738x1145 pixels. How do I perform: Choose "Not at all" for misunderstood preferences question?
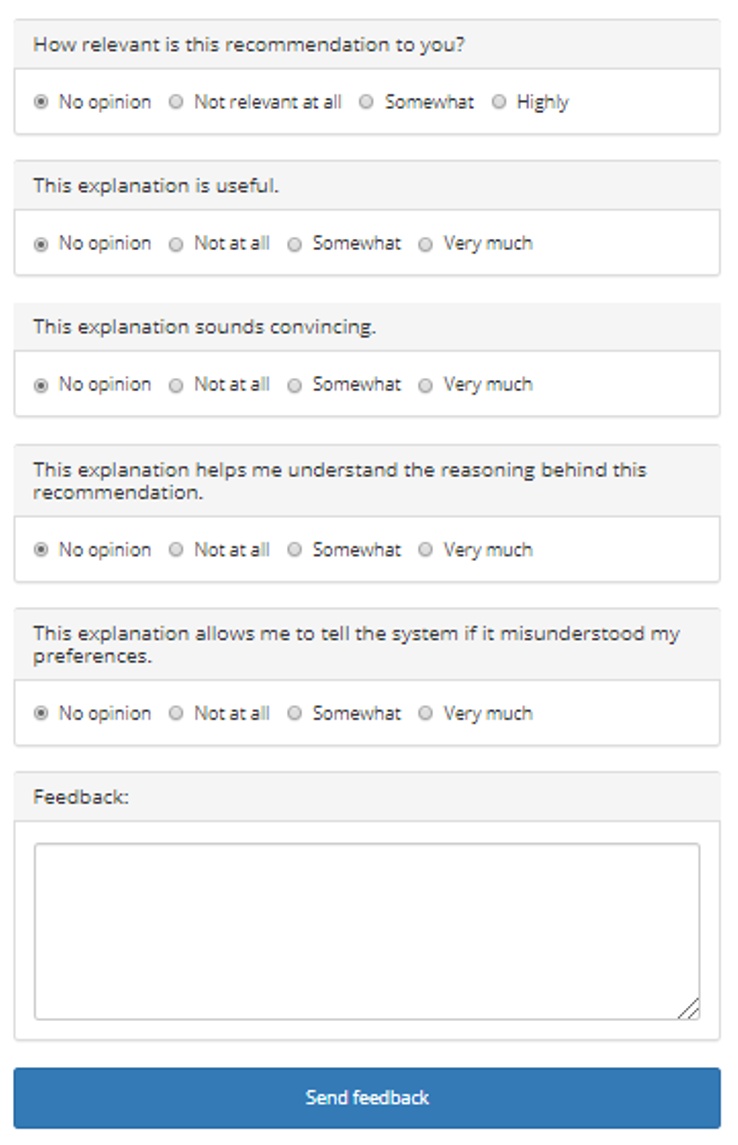coord(176,713)
